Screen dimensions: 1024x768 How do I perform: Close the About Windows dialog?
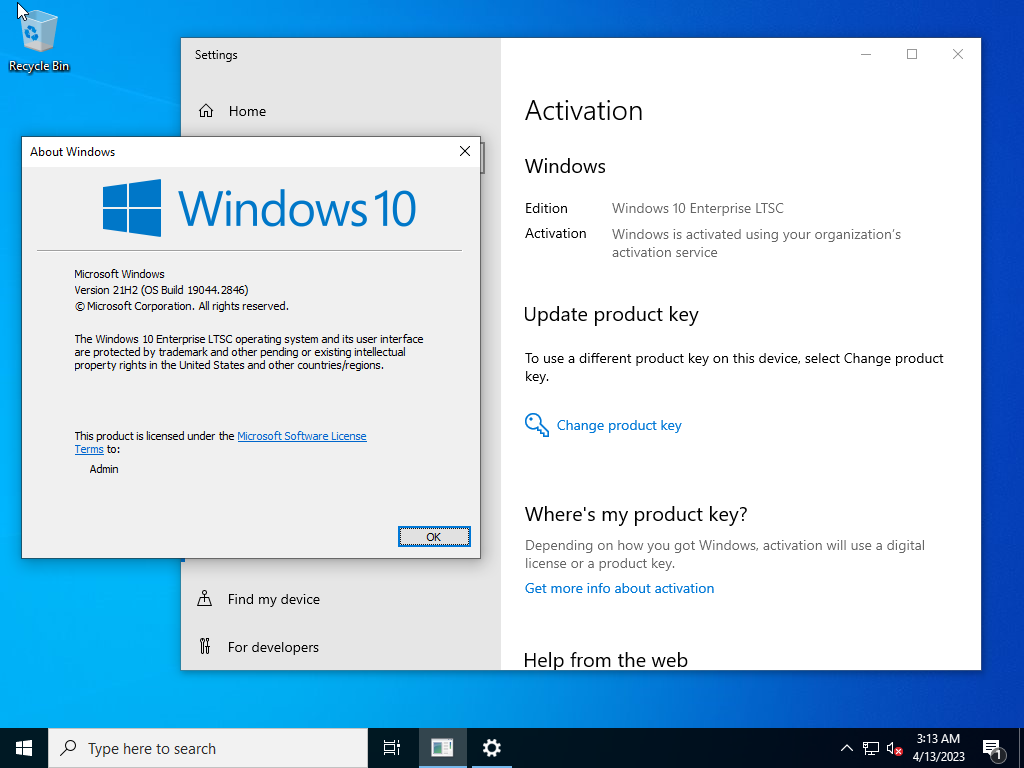(x=465, y=152)
